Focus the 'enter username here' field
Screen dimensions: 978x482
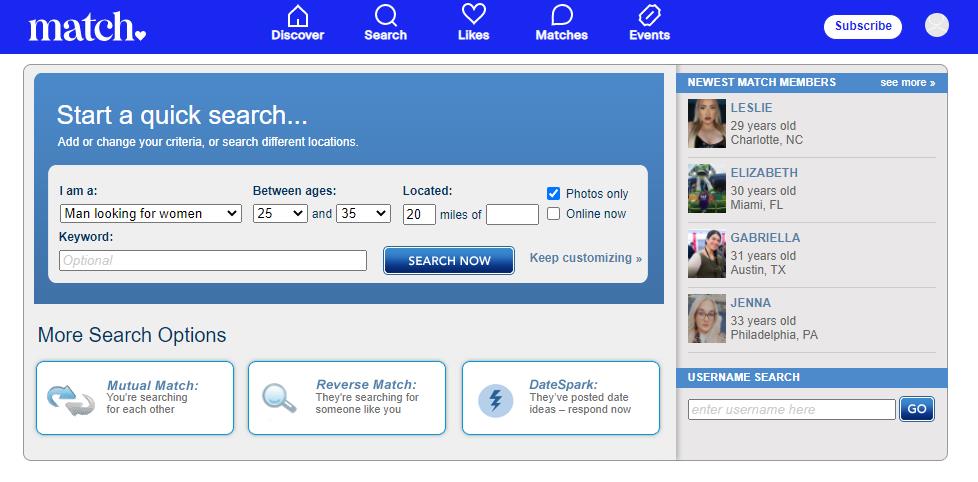(x=792, y=410)
